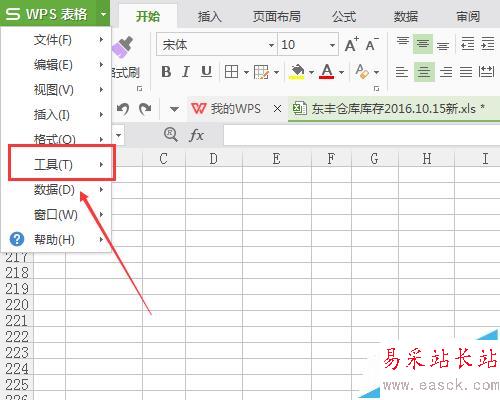Click the fx insert function icon
500x400 pixels.
(x=196, y=135)
